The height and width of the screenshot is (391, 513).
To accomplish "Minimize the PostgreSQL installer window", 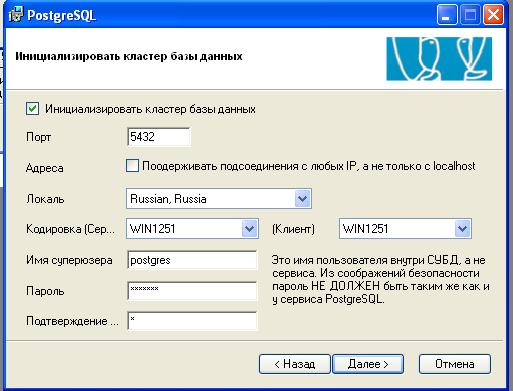I will point(446,15).
